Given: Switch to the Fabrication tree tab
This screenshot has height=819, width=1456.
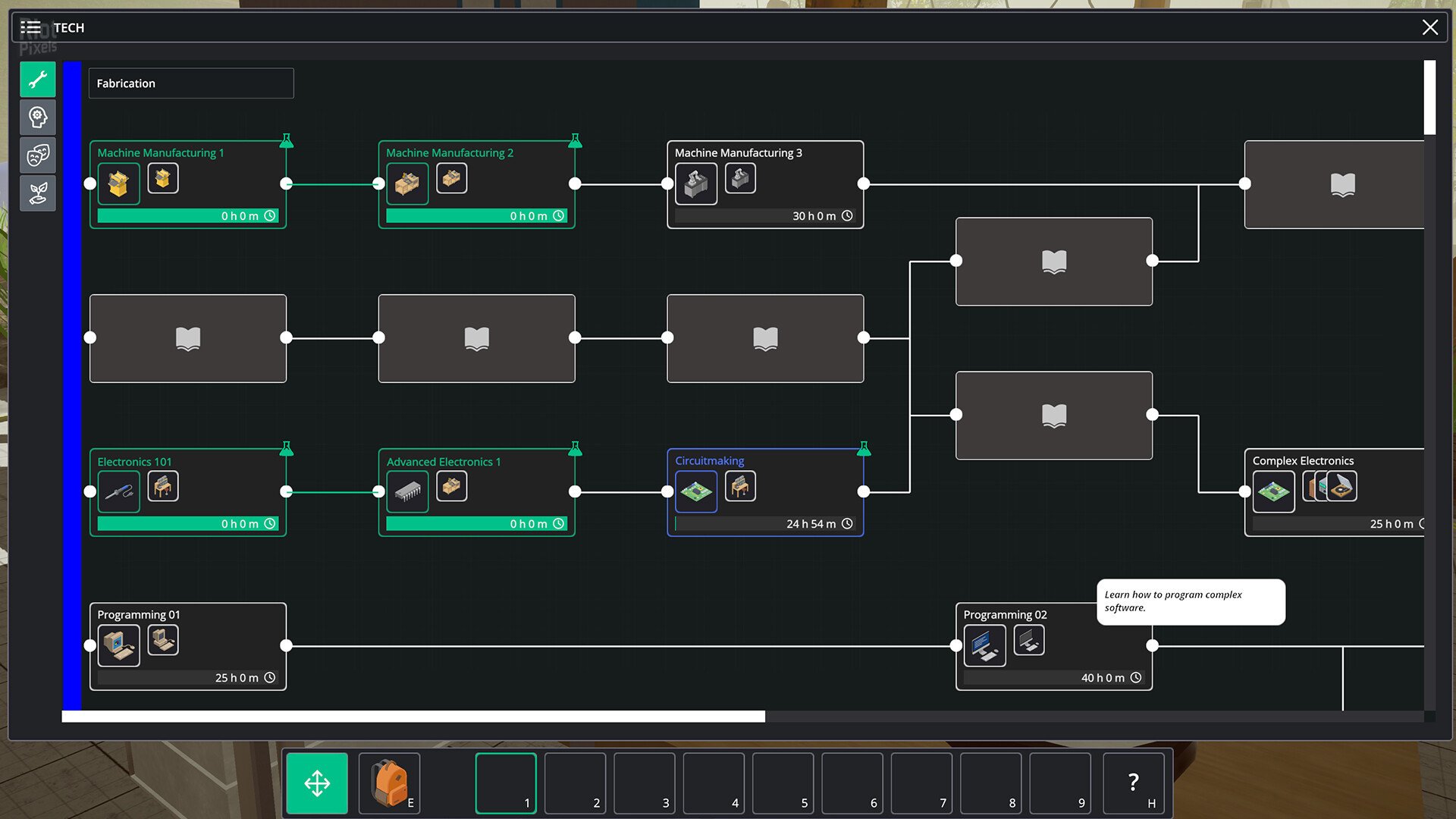Looking at the screenshot, I should [190, 83].
